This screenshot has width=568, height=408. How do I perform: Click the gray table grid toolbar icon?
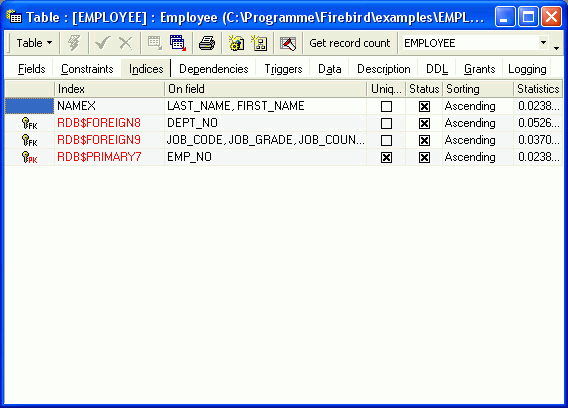click(155, 43)
